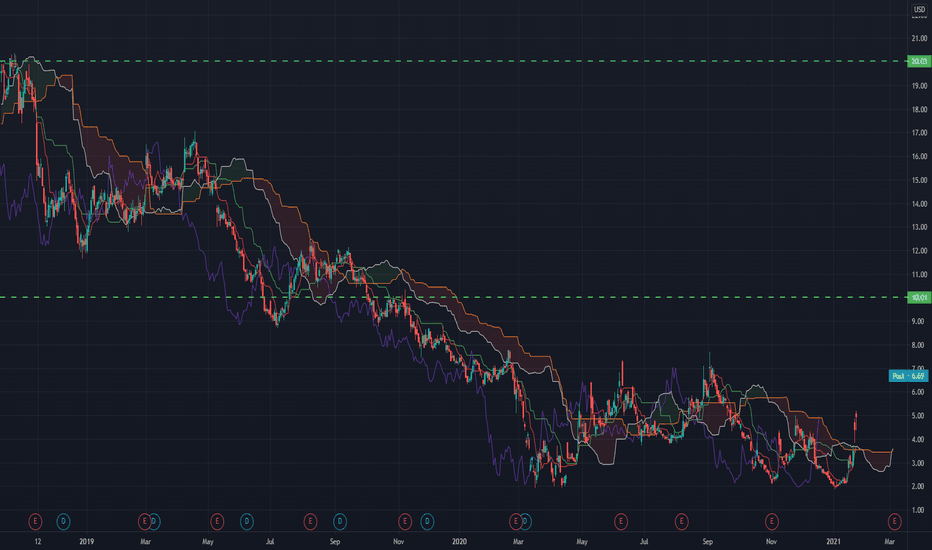Click the earnings marker left of Sep 2019
Screen dimensions: 932x550
(x=310, y=522)
